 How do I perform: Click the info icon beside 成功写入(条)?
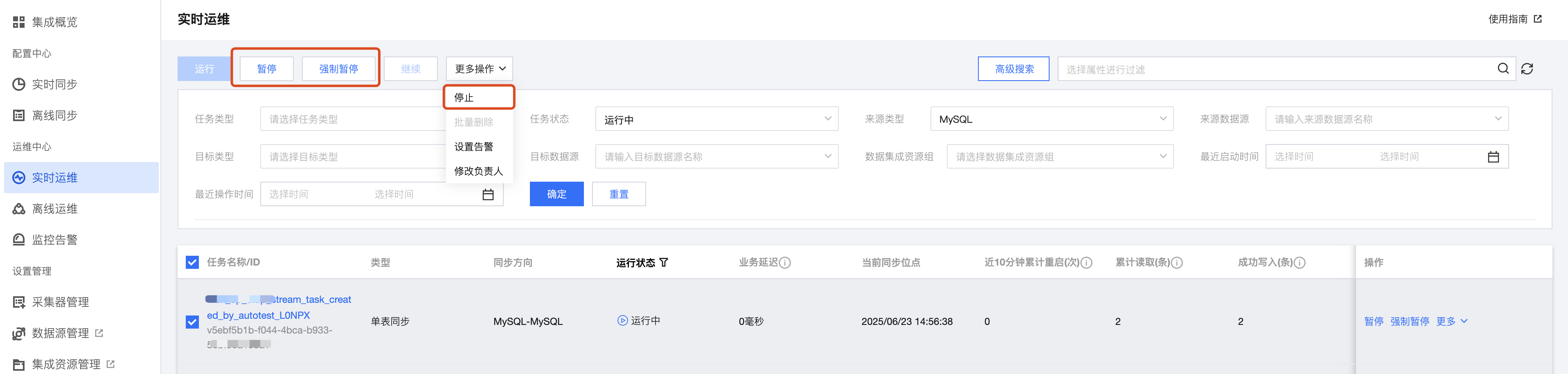1300,263
